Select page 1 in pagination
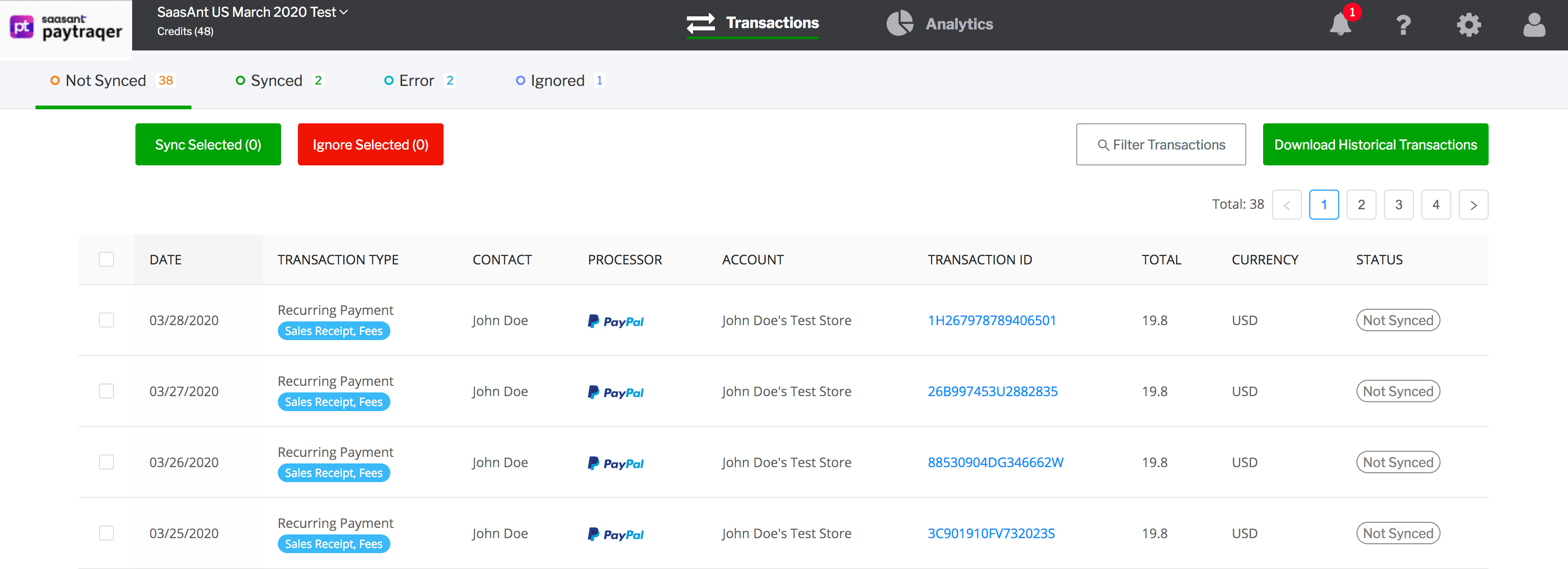The height and width of the screenshot is (569, 1568). click(1324, 205)
